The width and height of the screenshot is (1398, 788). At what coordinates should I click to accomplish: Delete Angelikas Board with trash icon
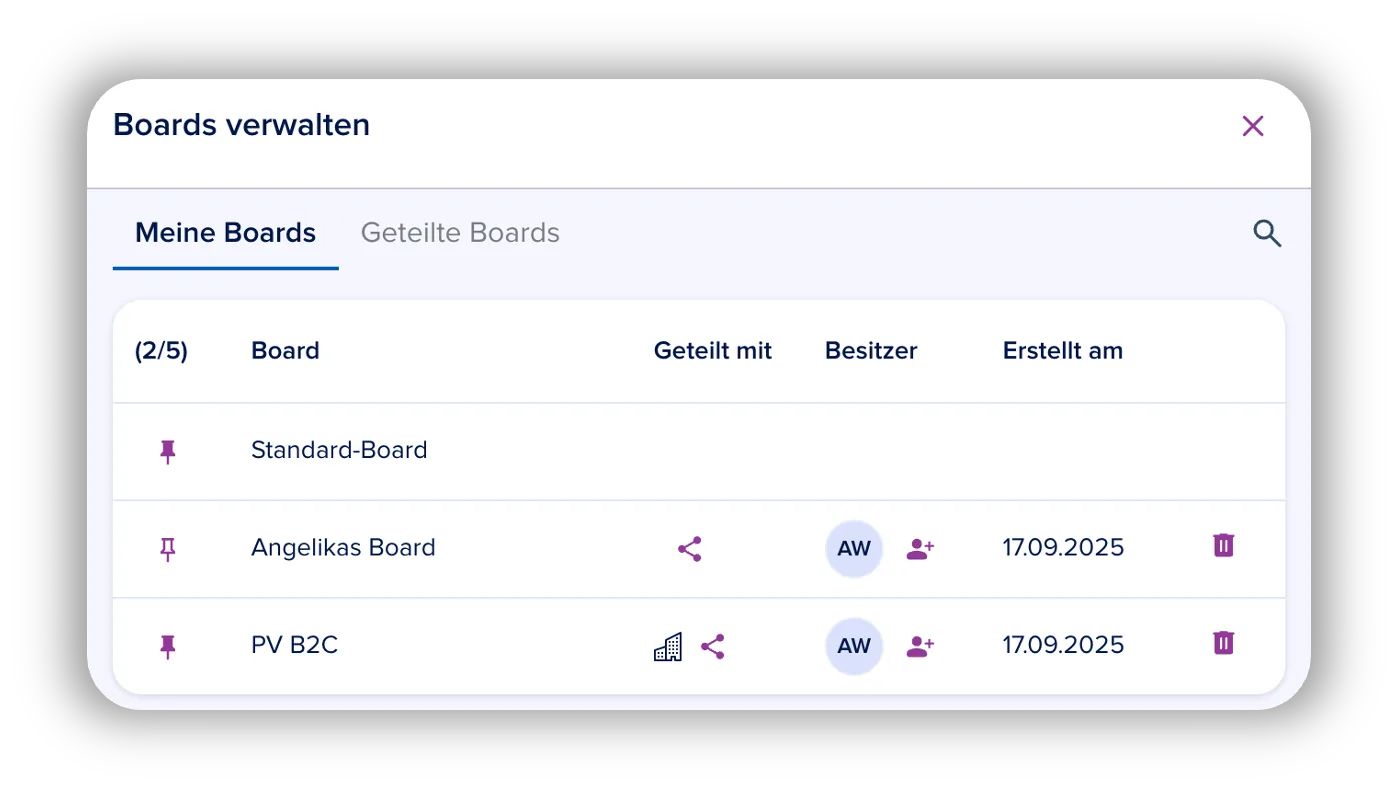(x=1224, y=545)
